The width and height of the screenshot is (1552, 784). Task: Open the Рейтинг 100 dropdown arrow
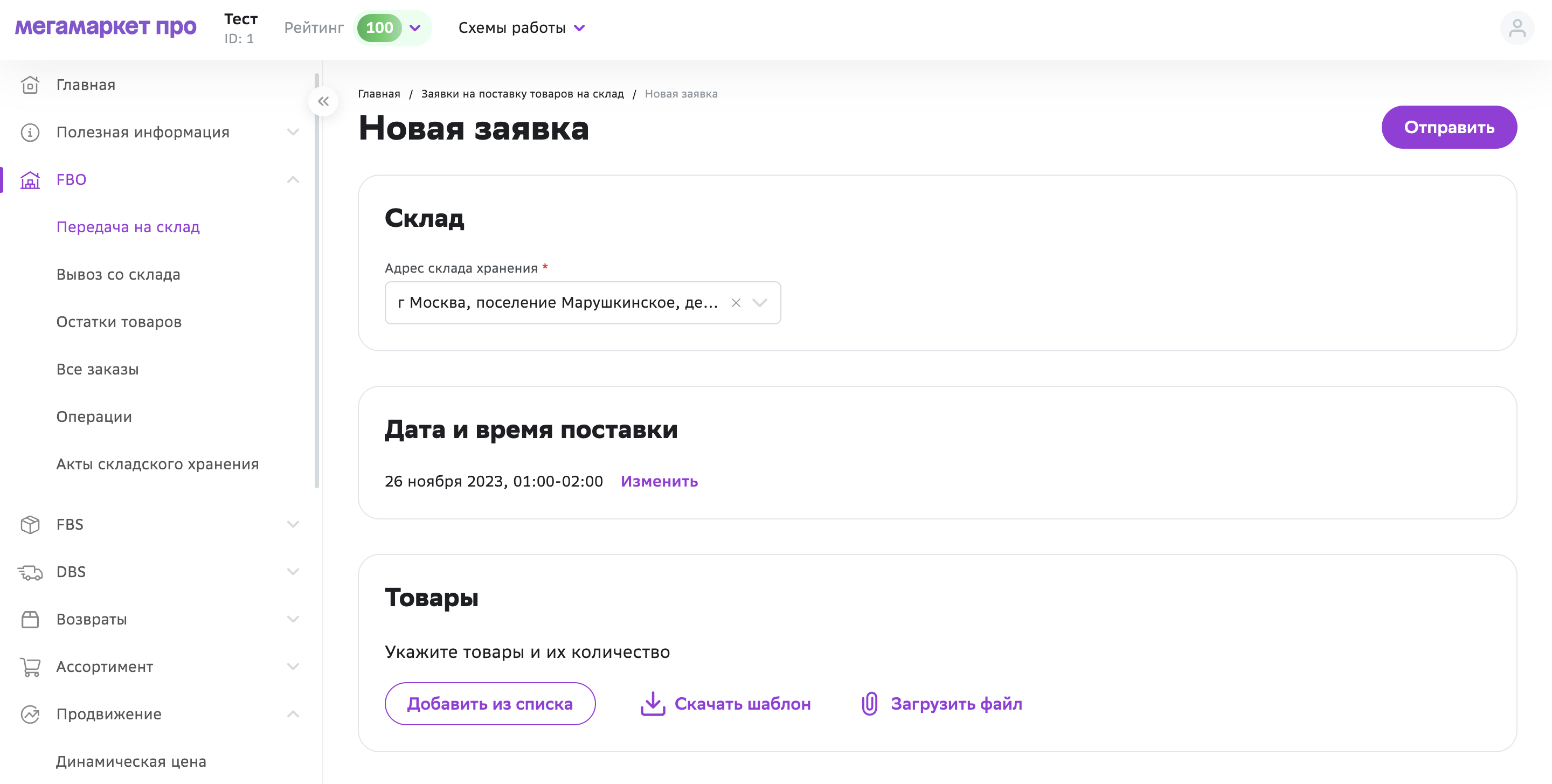pyautogui.click(x=415, y=27)
